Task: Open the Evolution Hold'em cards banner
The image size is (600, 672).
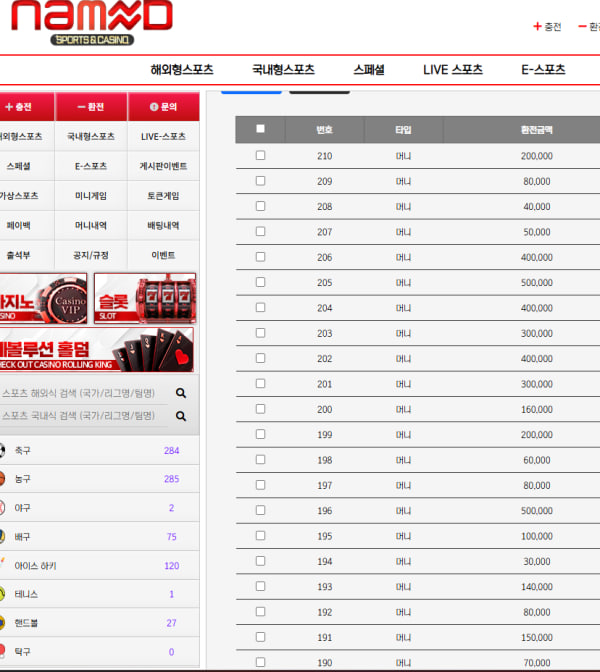Action: pos(96,350)
